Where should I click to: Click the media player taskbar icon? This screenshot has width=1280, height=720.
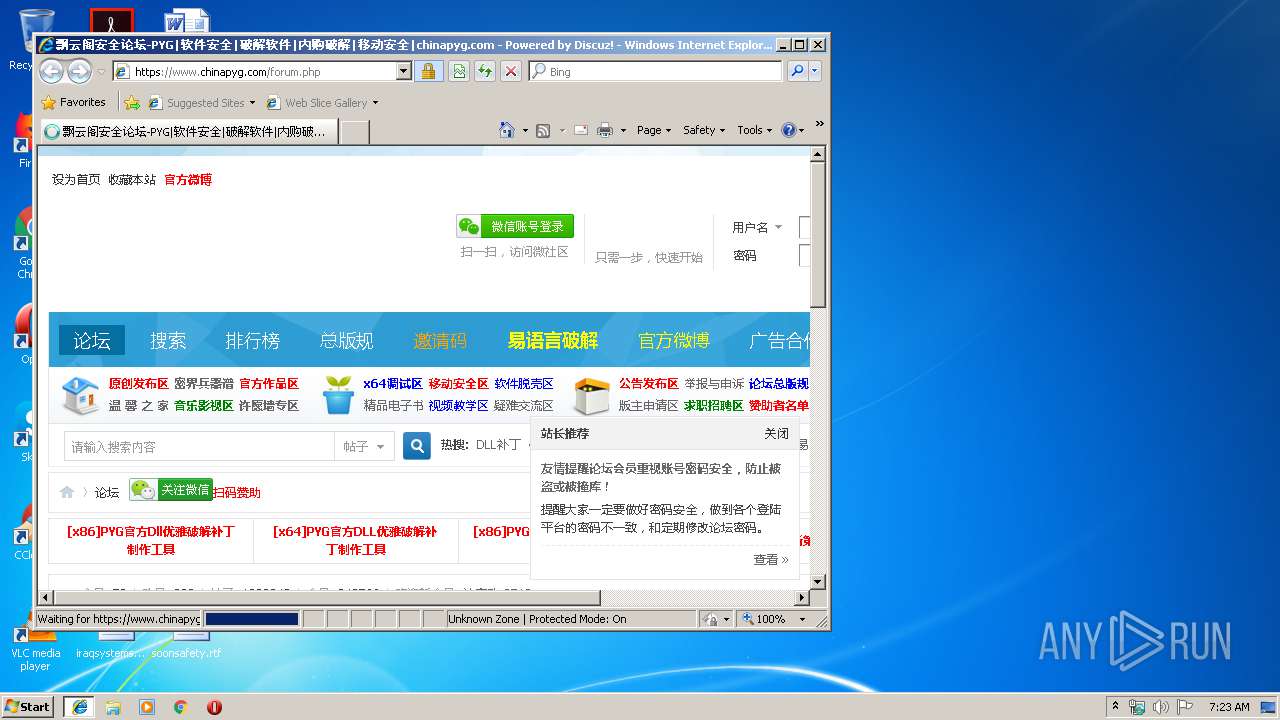[147, 707]
